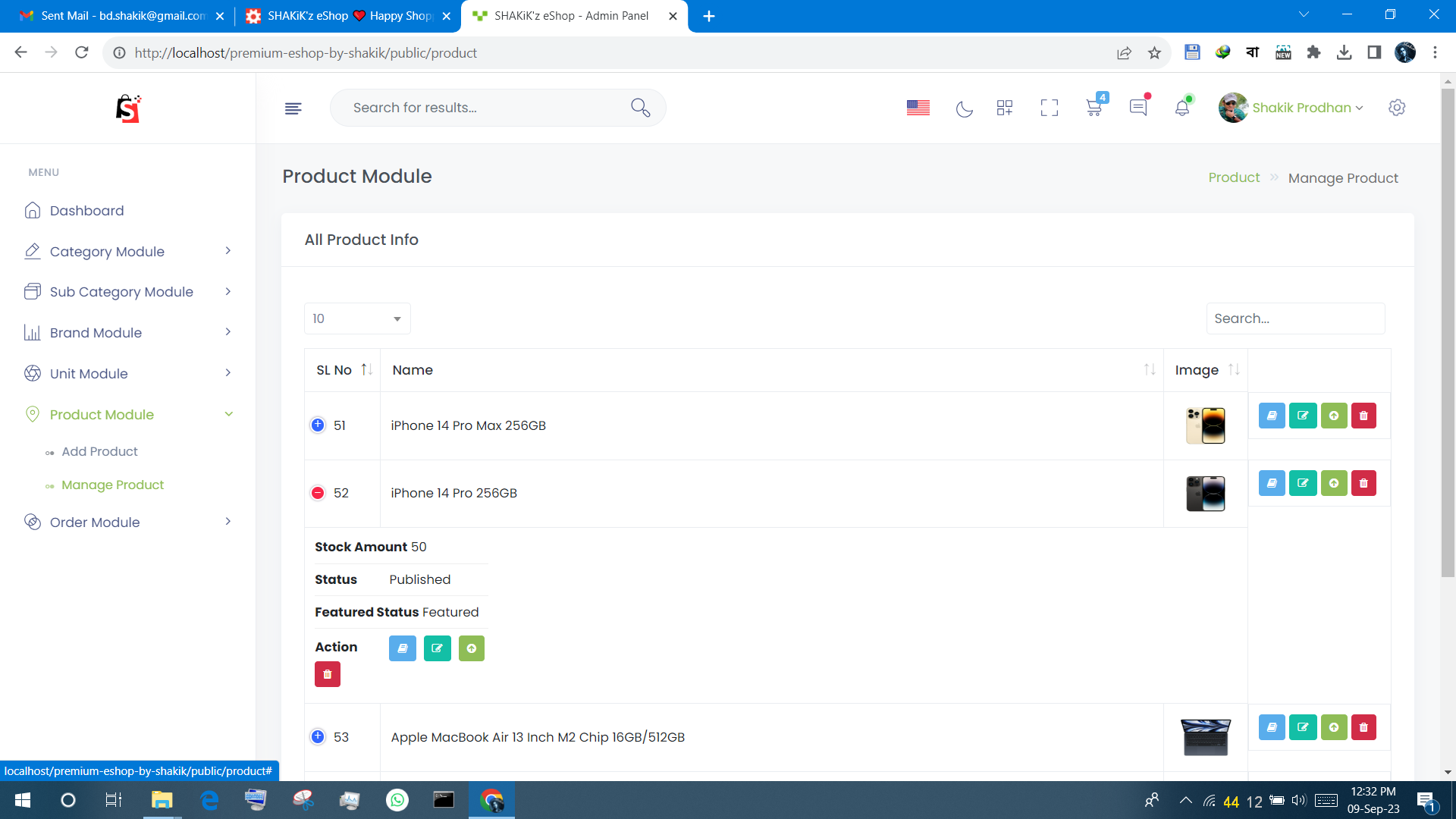Open Shakik Prodhan profile dropdown
1456x819 pixels.
pos(1291,108)
